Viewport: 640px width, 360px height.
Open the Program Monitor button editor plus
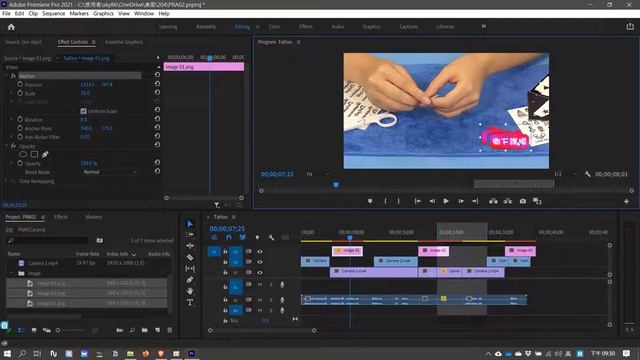point(626,201)
